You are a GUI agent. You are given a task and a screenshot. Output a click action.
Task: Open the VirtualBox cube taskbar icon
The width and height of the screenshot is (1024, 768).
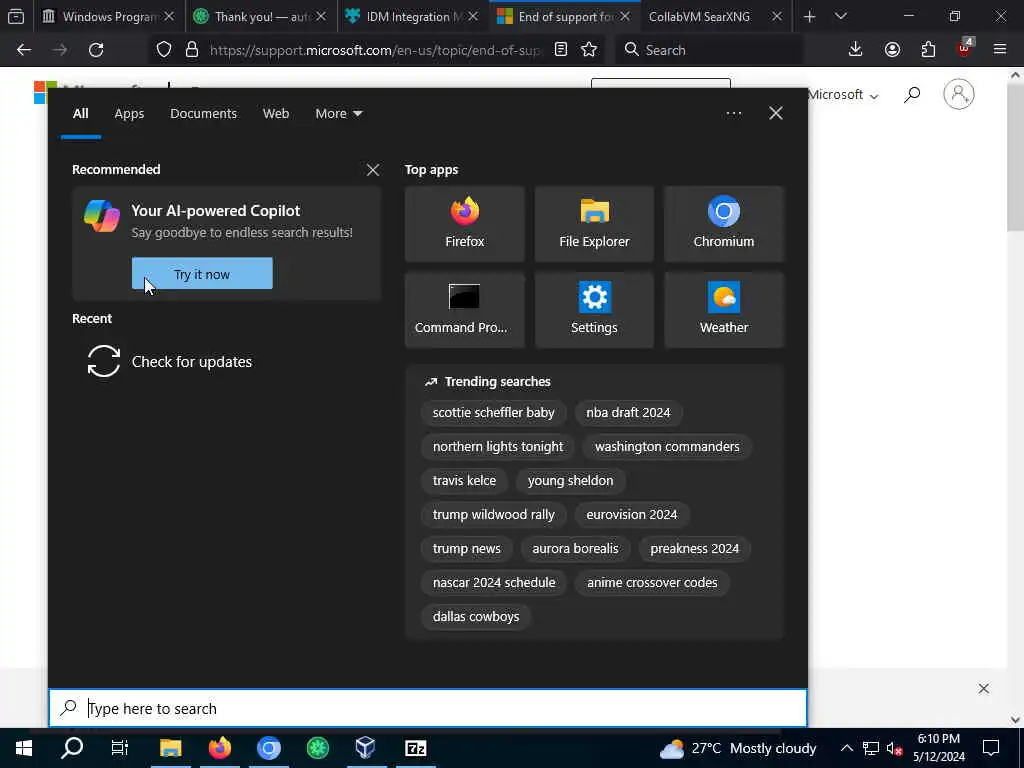[366, 748]
